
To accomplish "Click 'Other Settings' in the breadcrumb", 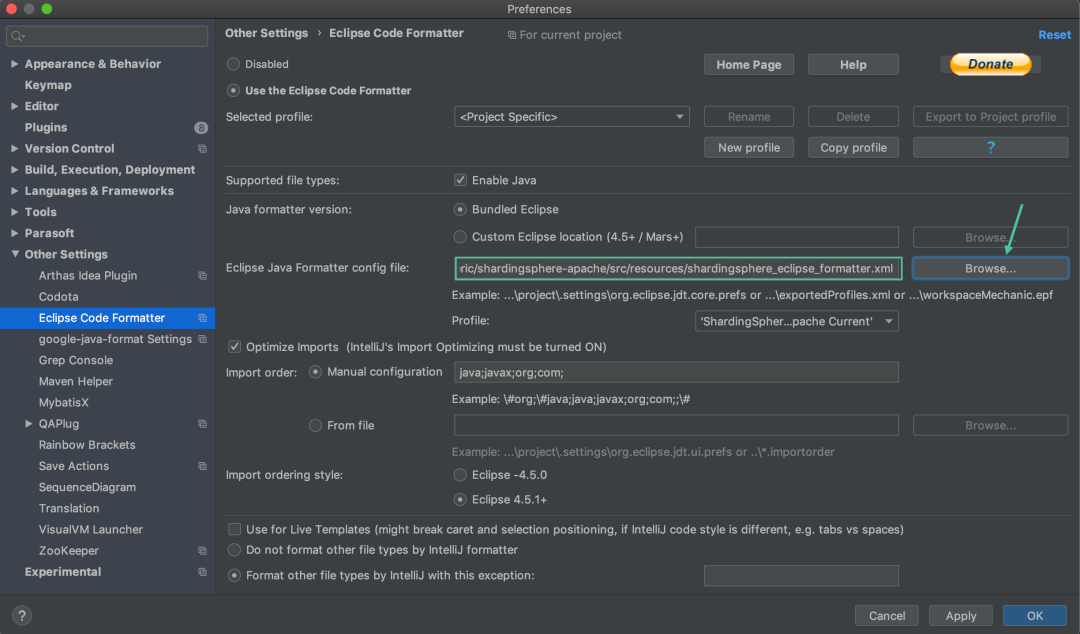I will (266, 33).
